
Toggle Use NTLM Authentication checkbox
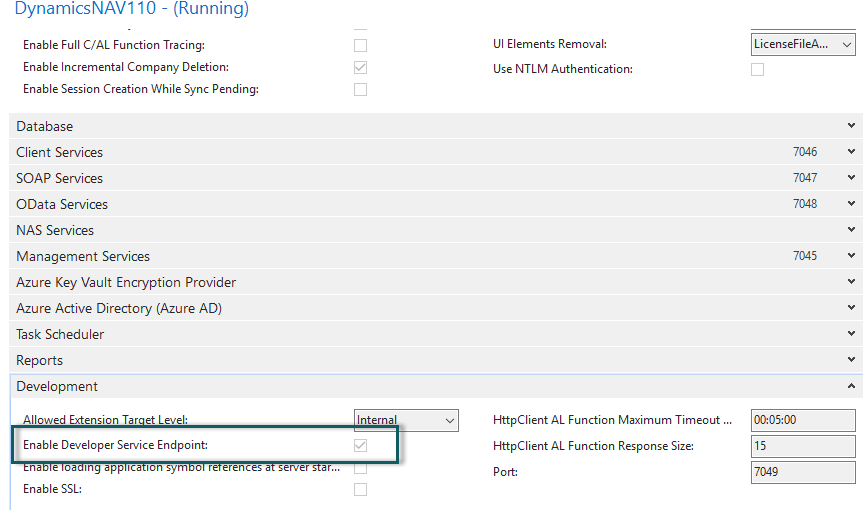coord(757,69)
